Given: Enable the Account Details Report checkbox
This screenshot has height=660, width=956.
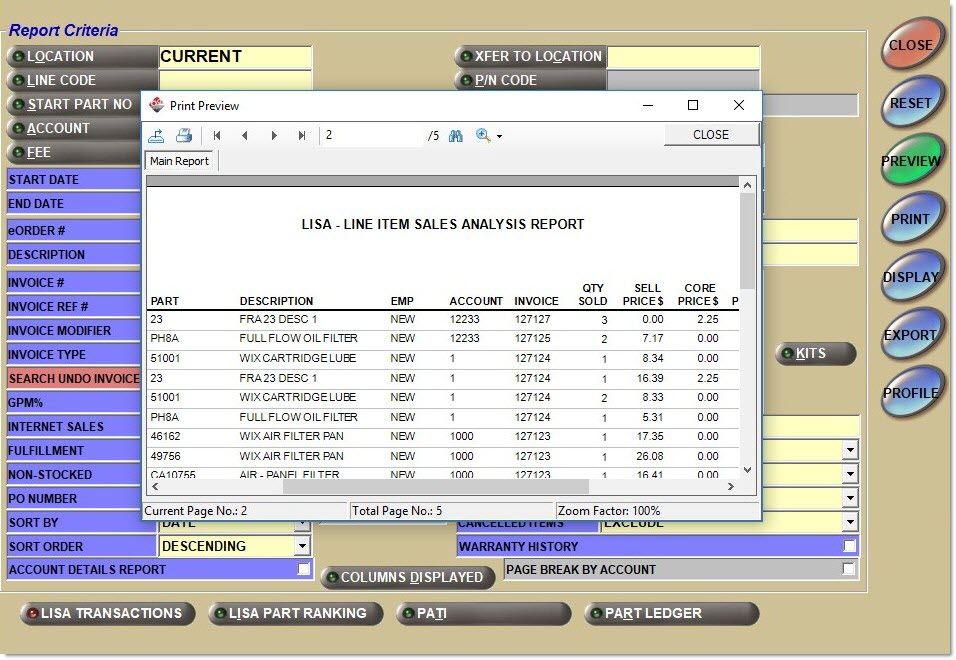Looking at the screenshot, I should (304, 569).
